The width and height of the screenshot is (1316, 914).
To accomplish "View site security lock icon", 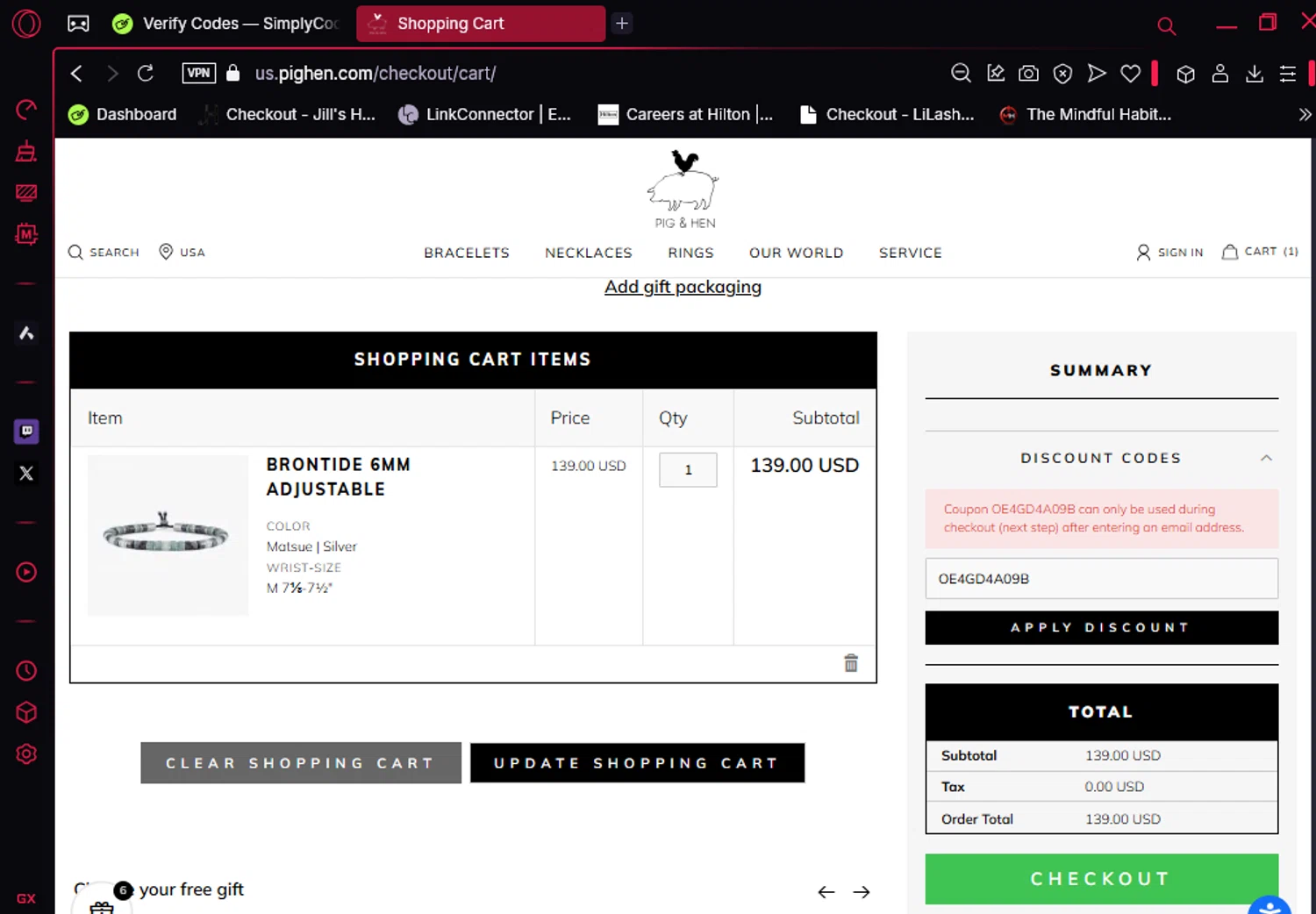I will [x=233, y=73].
